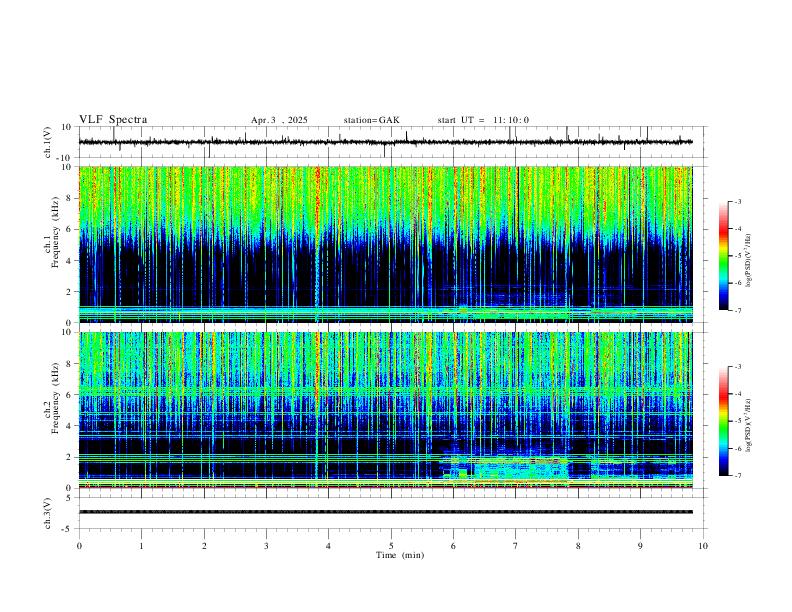Click time tick label "3" on the time axis
The height and width of the screenshot is (612, 792).
(x=266, y=546)
